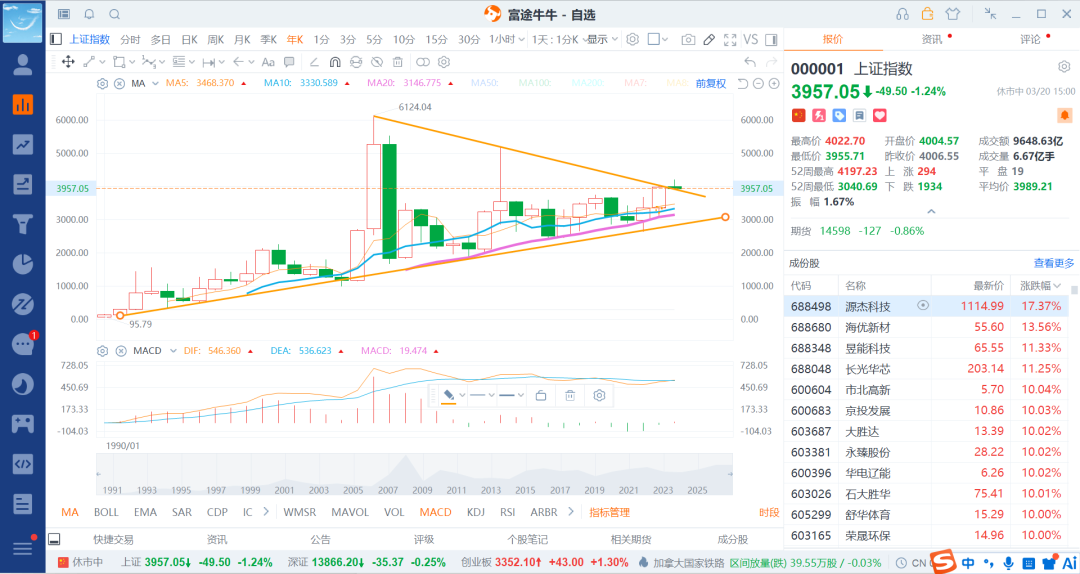This screenshot has width=1080, height=574.
Task: Select the KDJ indicator tab
Action: click(x=475, y=512)
